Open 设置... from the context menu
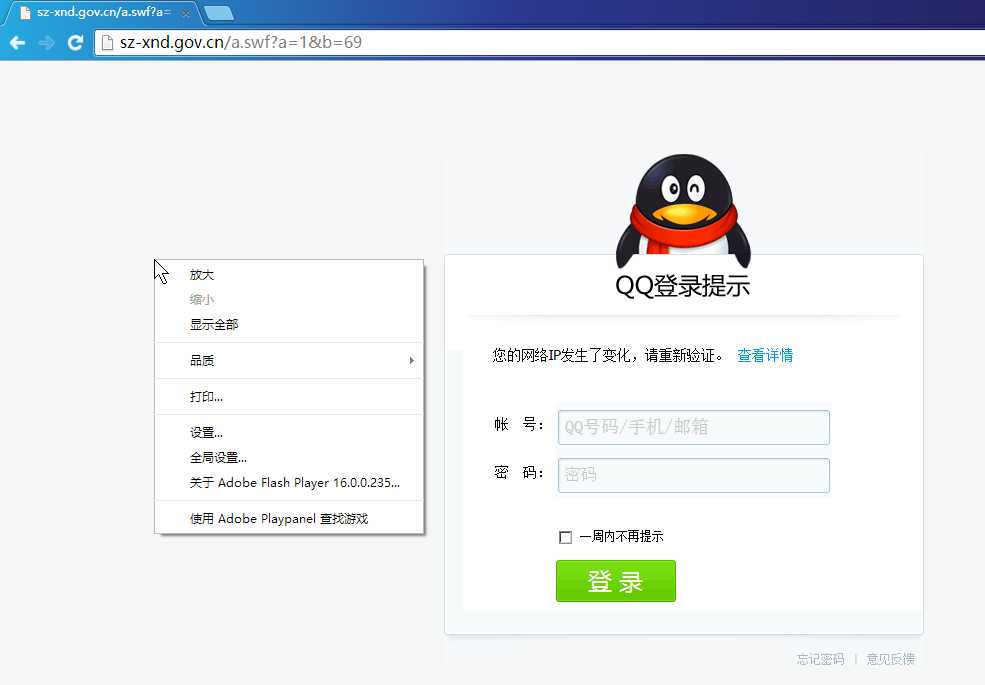 click(289, 432)
